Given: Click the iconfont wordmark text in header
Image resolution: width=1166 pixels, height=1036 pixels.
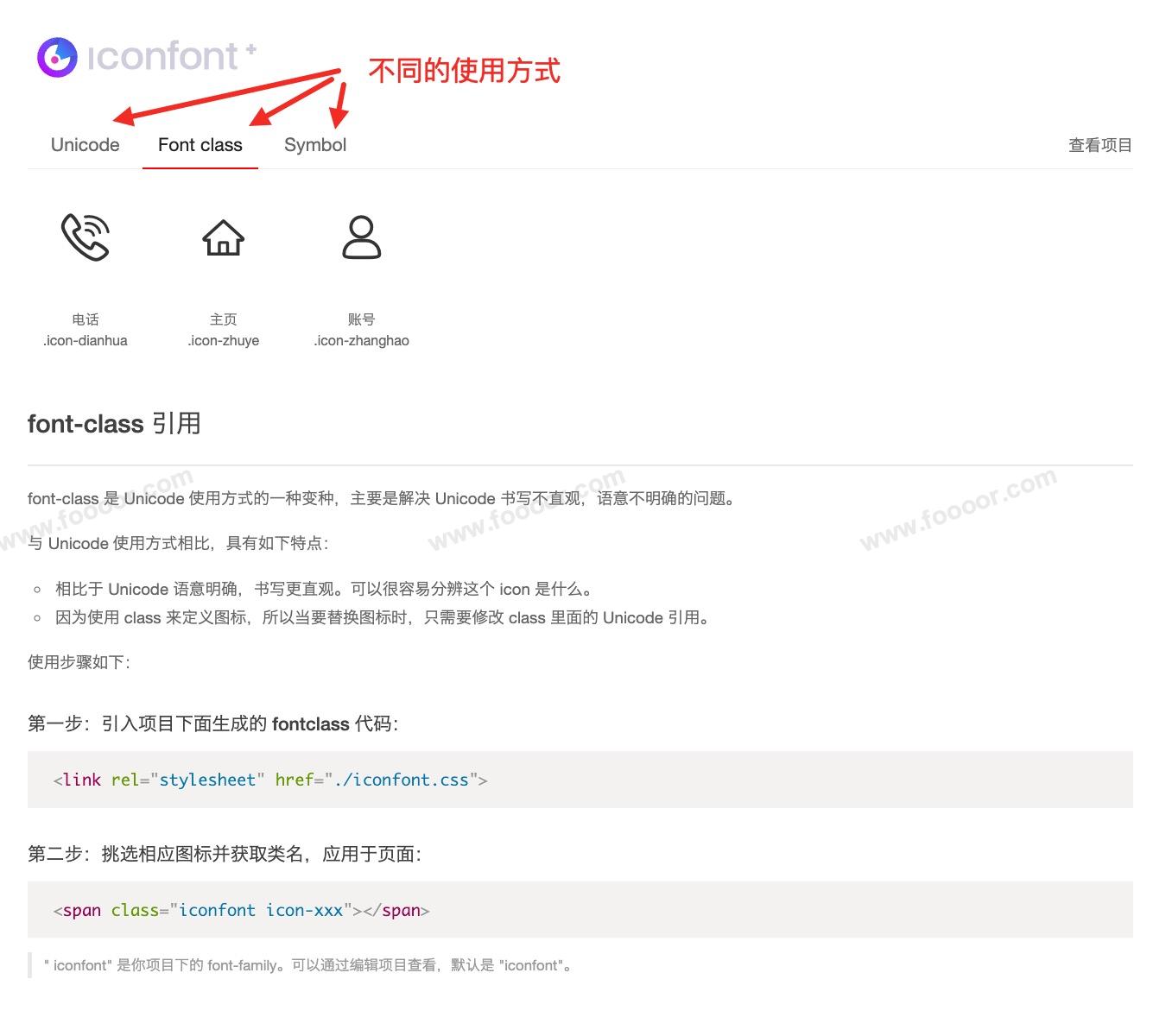Looking at the screenshot, I should click(x=162, y=57).
